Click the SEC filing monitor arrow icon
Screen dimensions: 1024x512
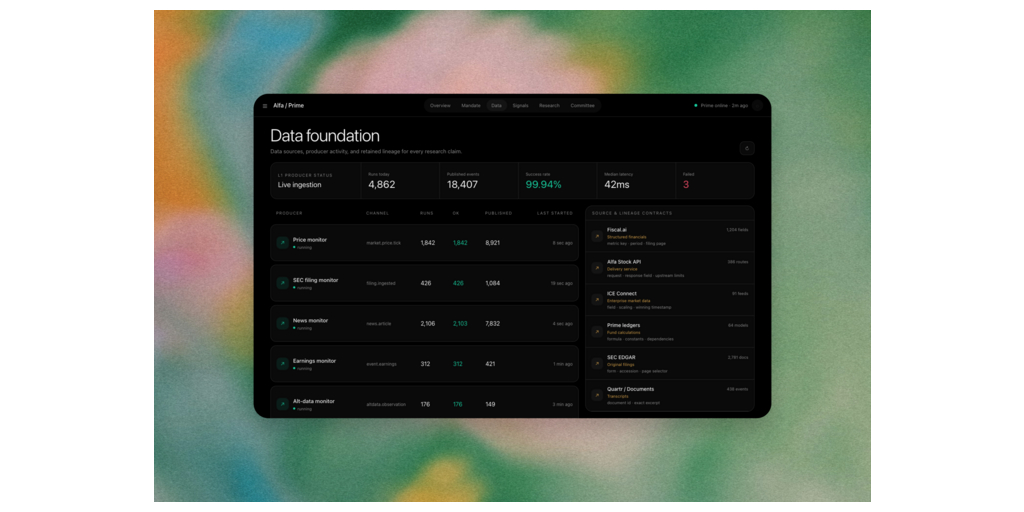pyautogui.click(x=283, y=283)
